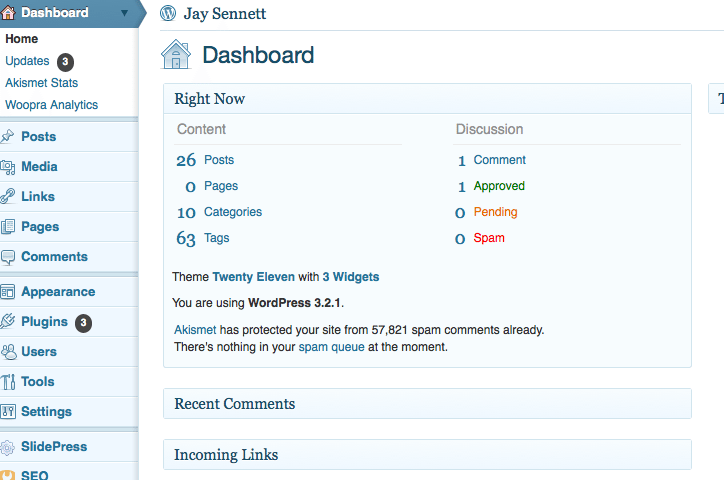
Task: Click the Dashboard home icon in sidebar header
Action: pos(8,12)
